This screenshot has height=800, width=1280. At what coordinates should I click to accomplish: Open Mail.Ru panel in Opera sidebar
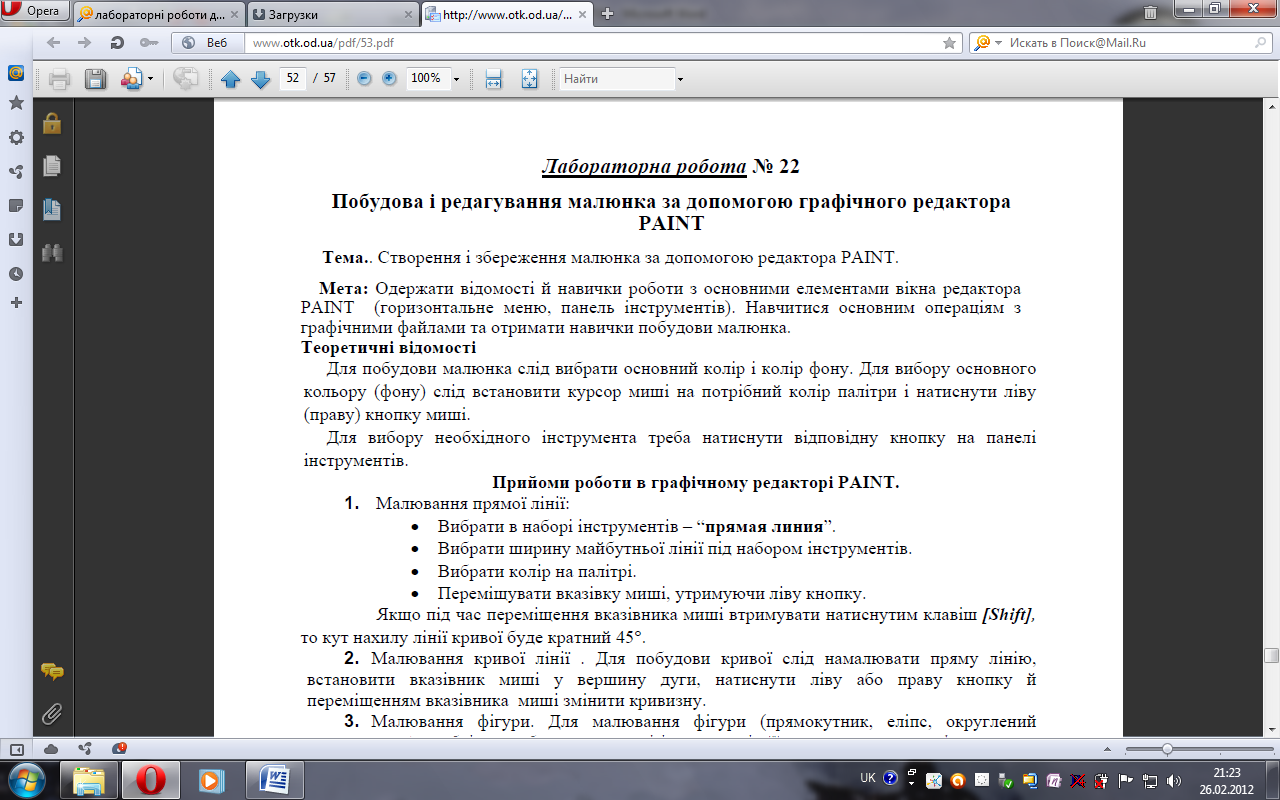(x=16, y=73)
